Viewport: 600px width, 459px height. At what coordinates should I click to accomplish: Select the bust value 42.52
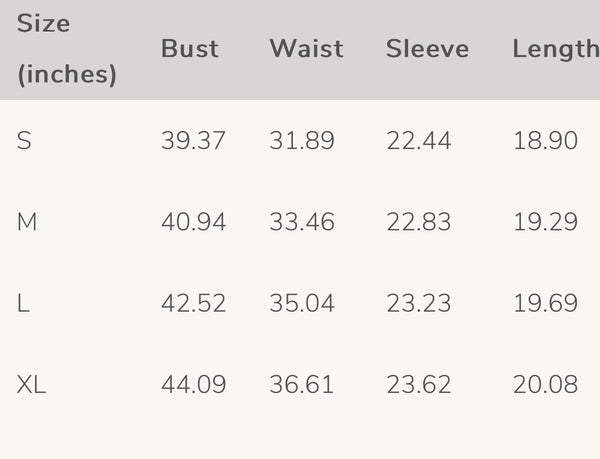(x=193, y=303)
